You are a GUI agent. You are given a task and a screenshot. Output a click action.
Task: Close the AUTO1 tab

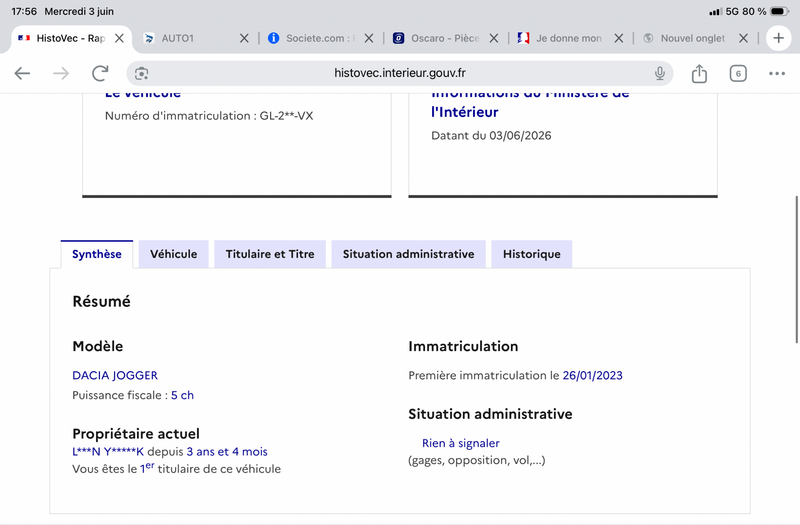pyautogui.click(x=244, y=38)
